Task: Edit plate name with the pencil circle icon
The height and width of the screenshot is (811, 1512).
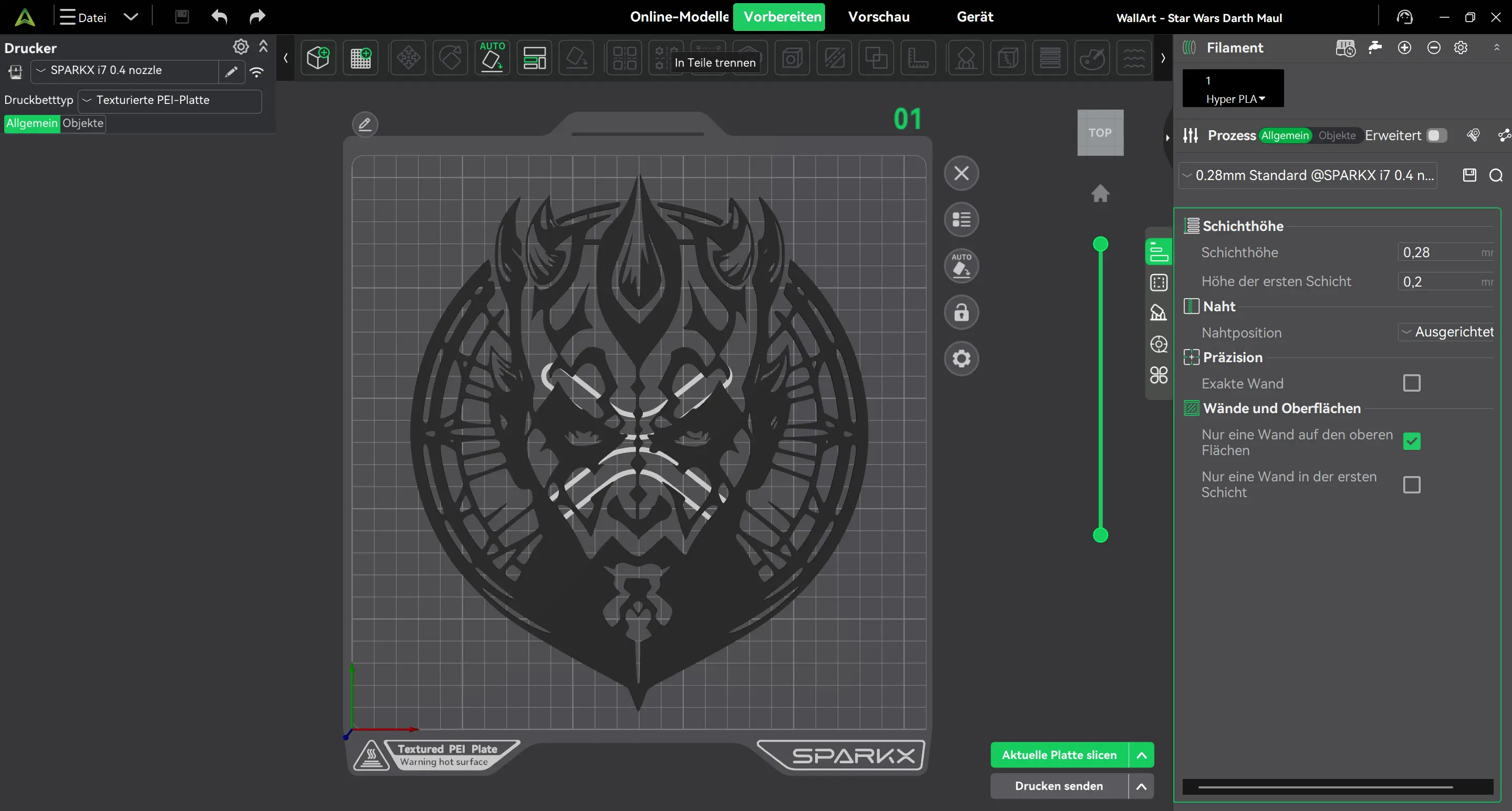Action: click(x=365, y=124)
